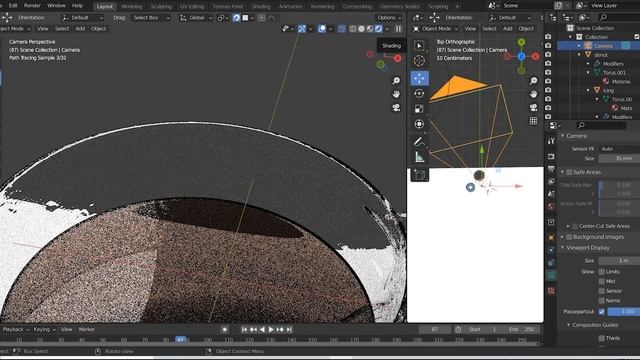The image size is (640, 360).
Task: Select rendered viewport shading mode
Action: tap(378, 29)
